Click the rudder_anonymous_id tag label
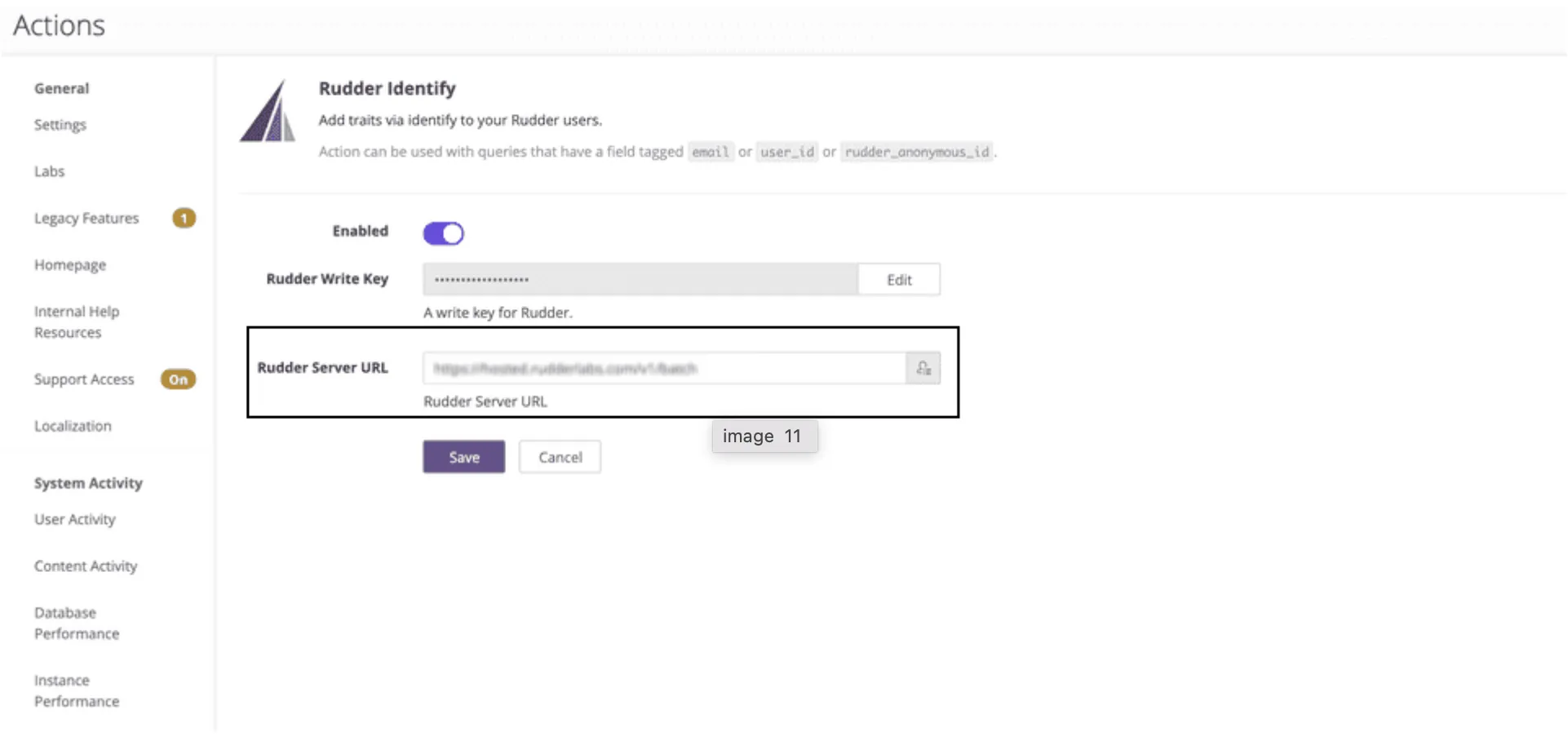This screenshot has height=736, width=1568. tap(917, 152)
